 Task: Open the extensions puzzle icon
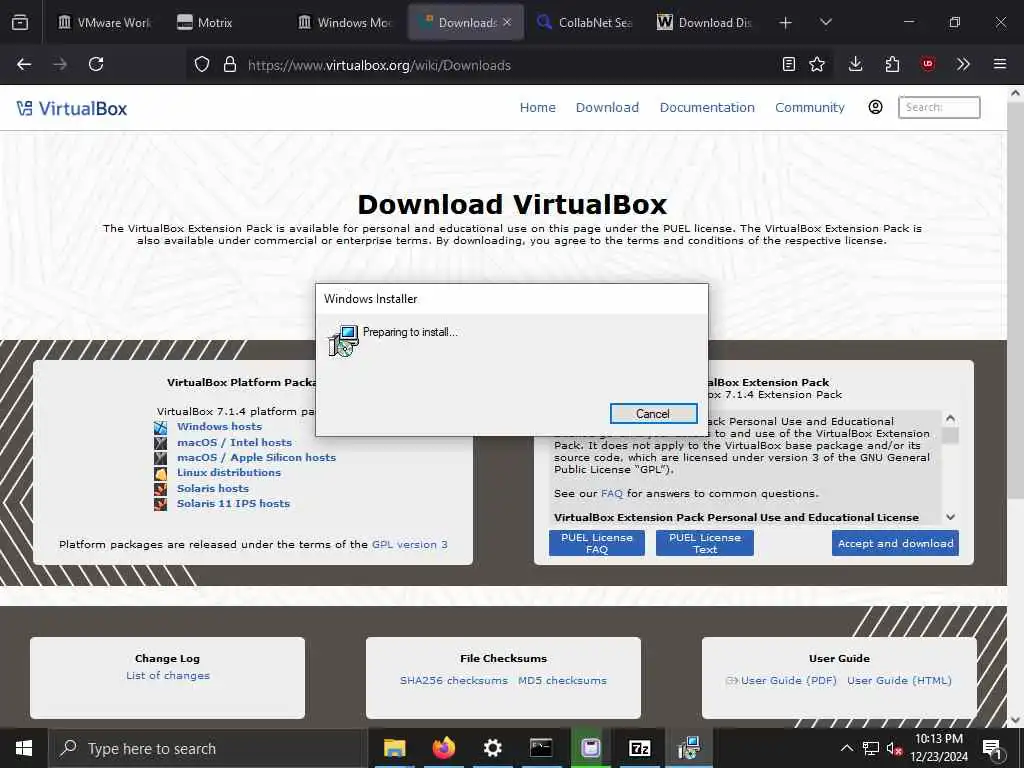892,64
